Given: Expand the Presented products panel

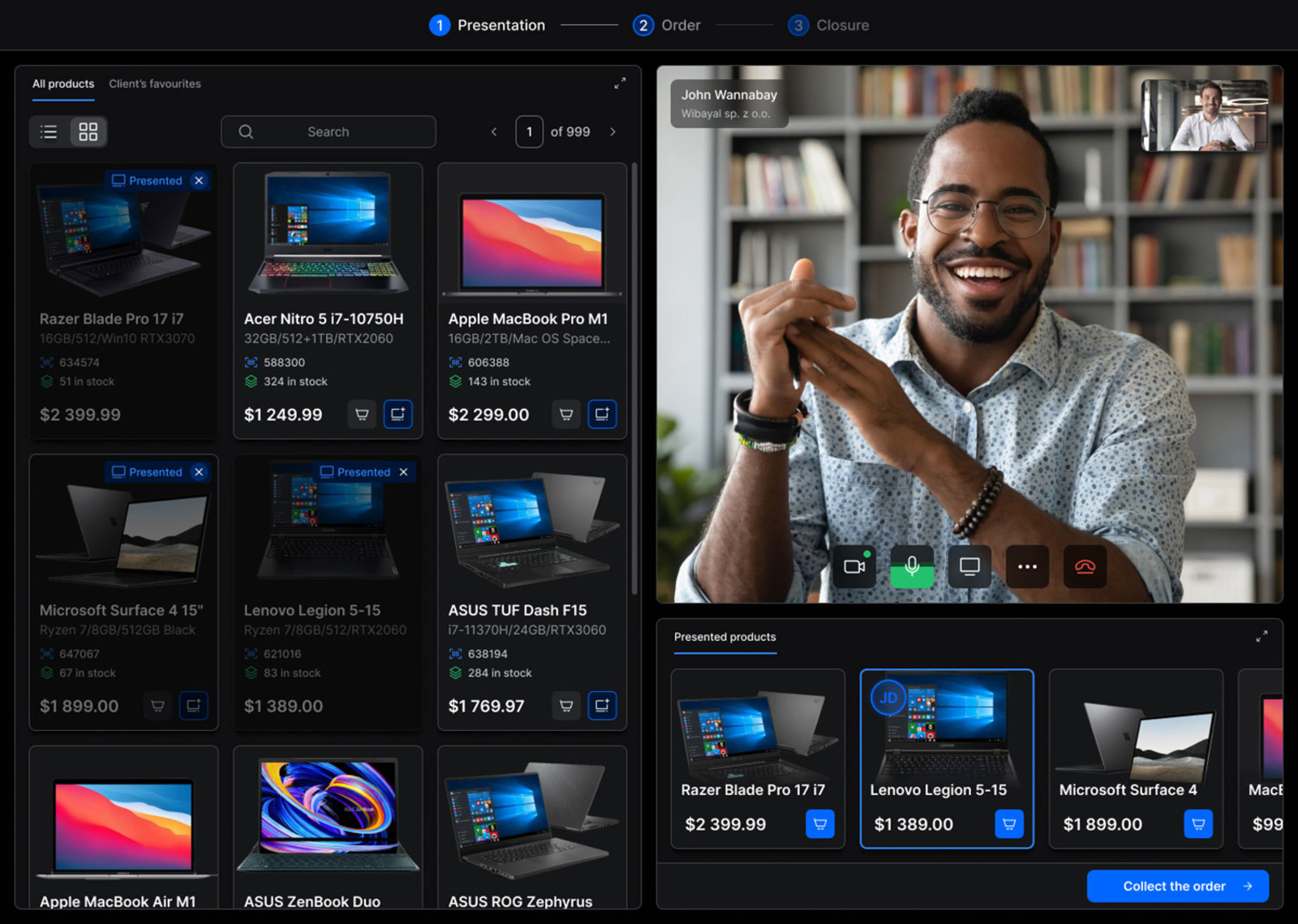Looking at the screenshot, I should tap(1261, 637).
